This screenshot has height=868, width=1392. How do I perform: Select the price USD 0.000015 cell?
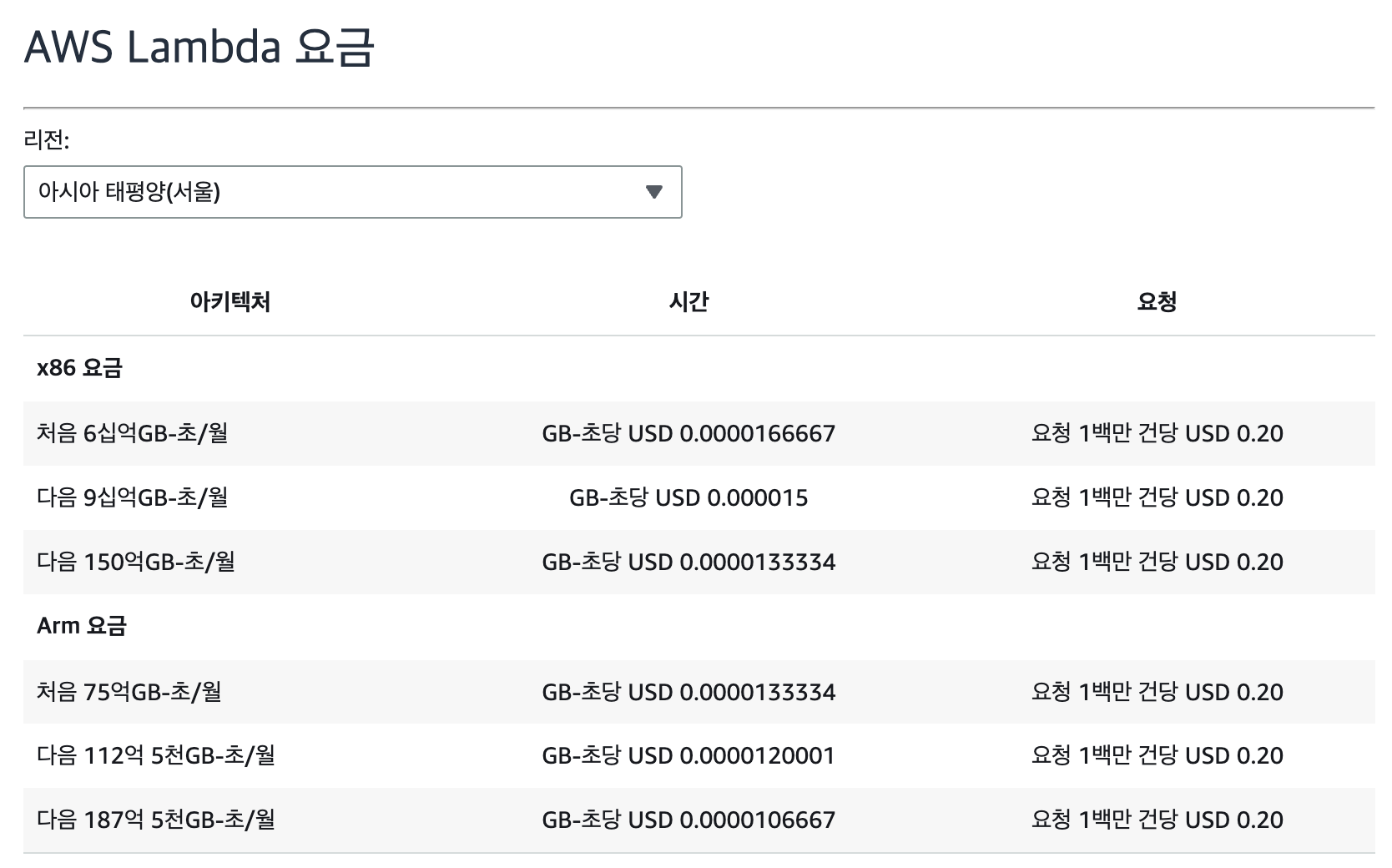point(688,497)
